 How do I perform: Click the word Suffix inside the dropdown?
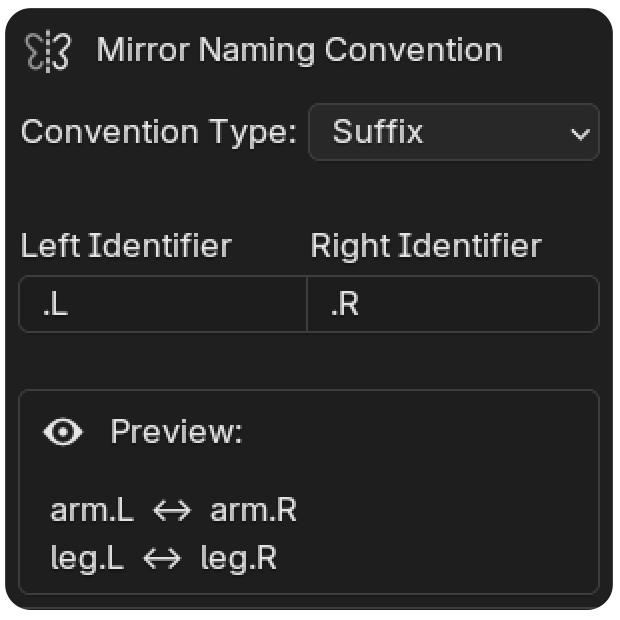click(378, 132)
